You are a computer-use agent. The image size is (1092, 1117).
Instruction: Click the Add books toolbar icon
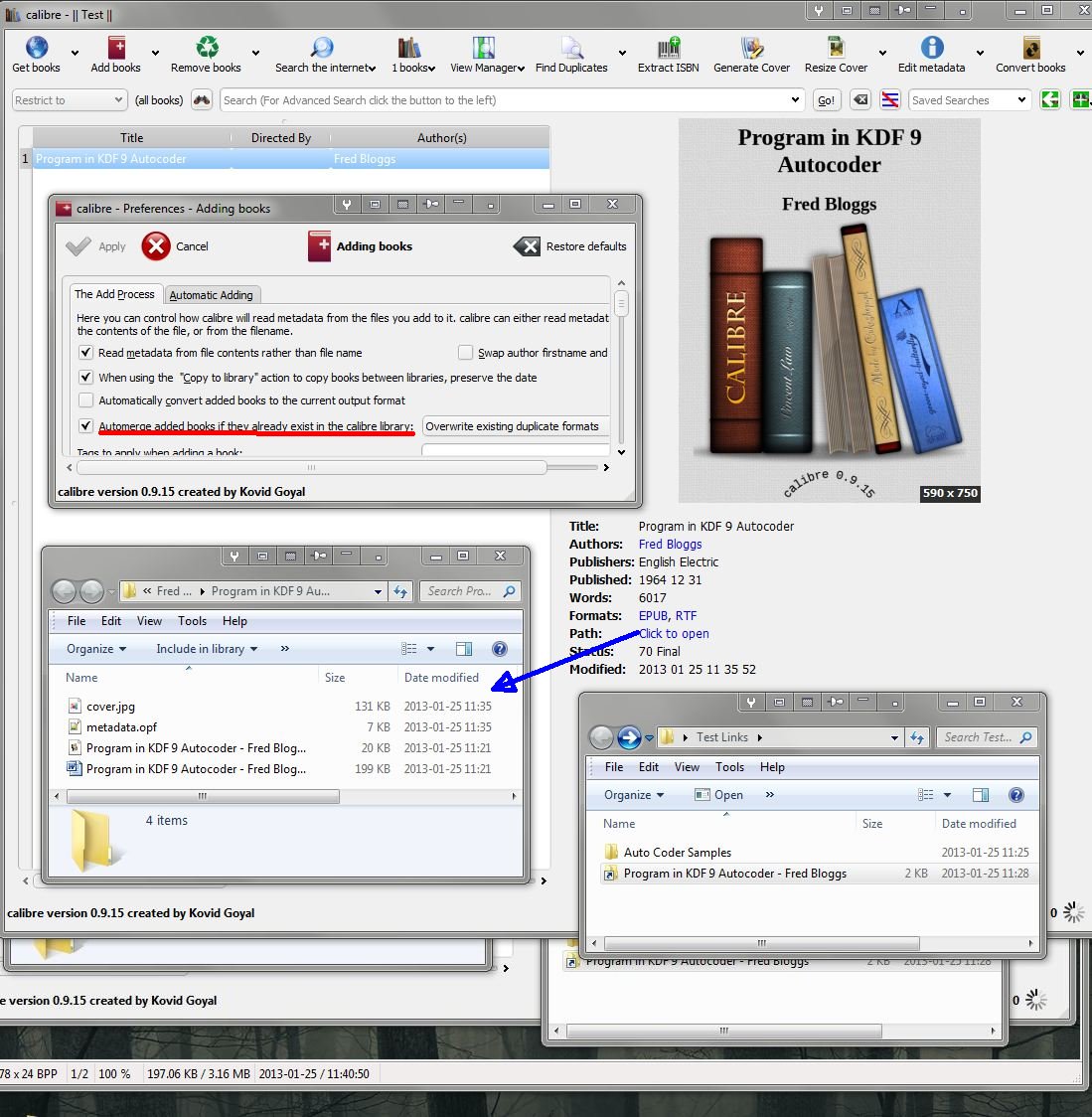click(x=116, y=48)
